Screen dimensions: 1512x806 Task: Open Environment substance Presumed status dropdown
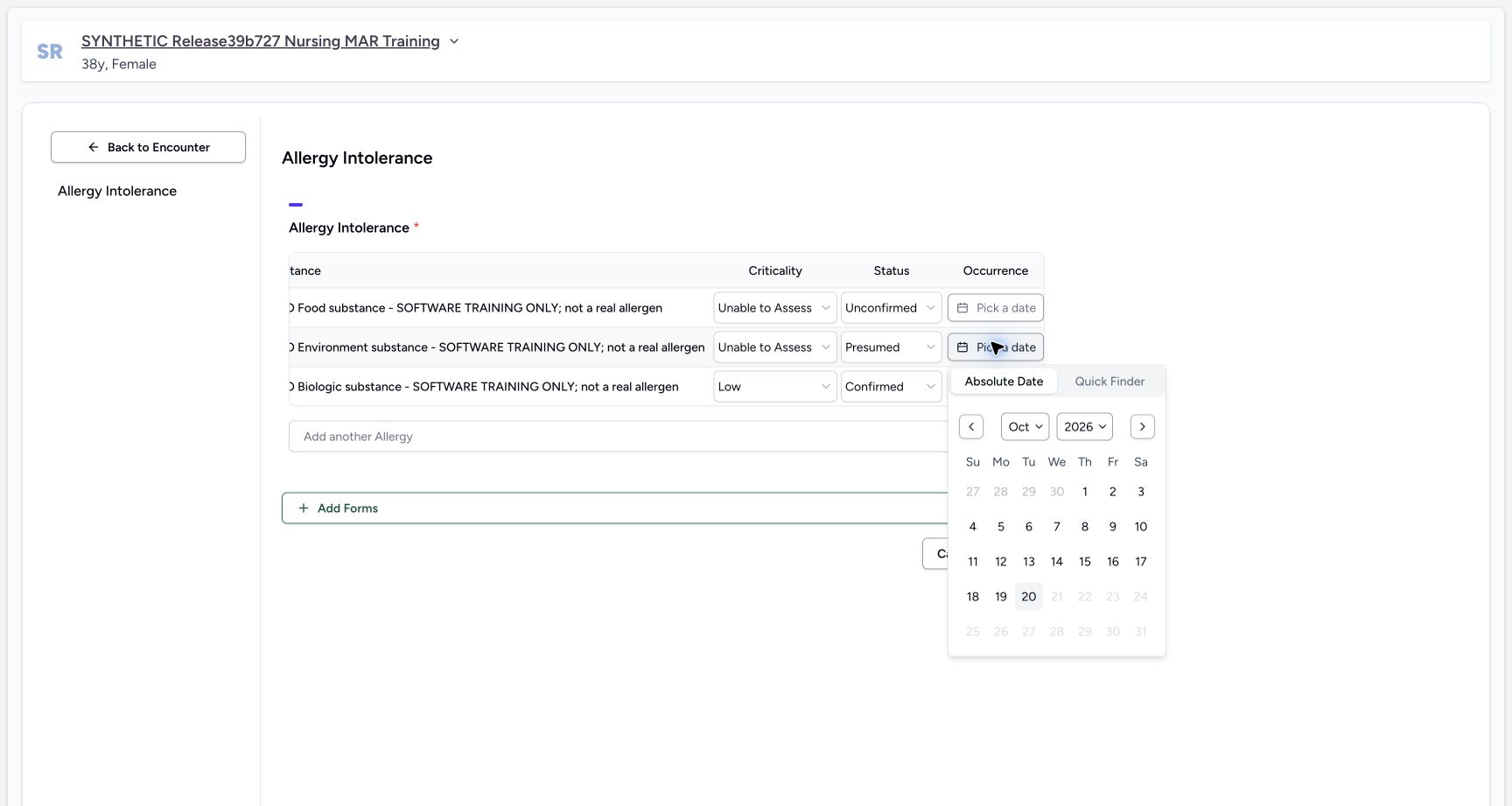(x=891, y=347)
